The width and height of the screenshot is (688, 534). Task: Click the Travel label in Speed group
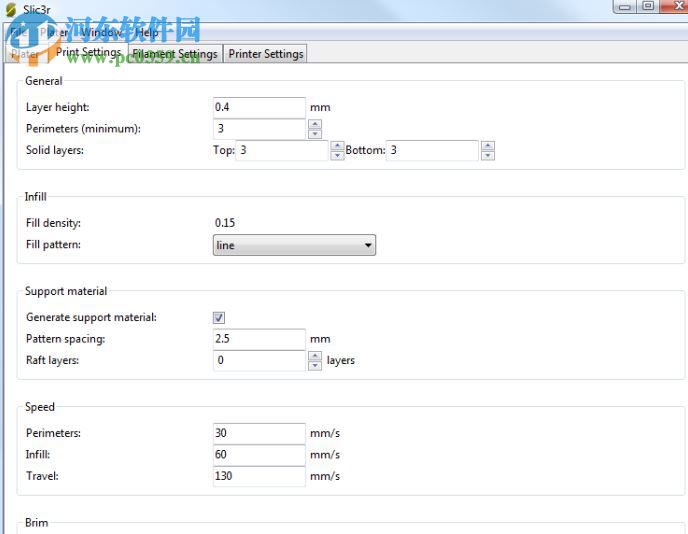tap(42, 476)
